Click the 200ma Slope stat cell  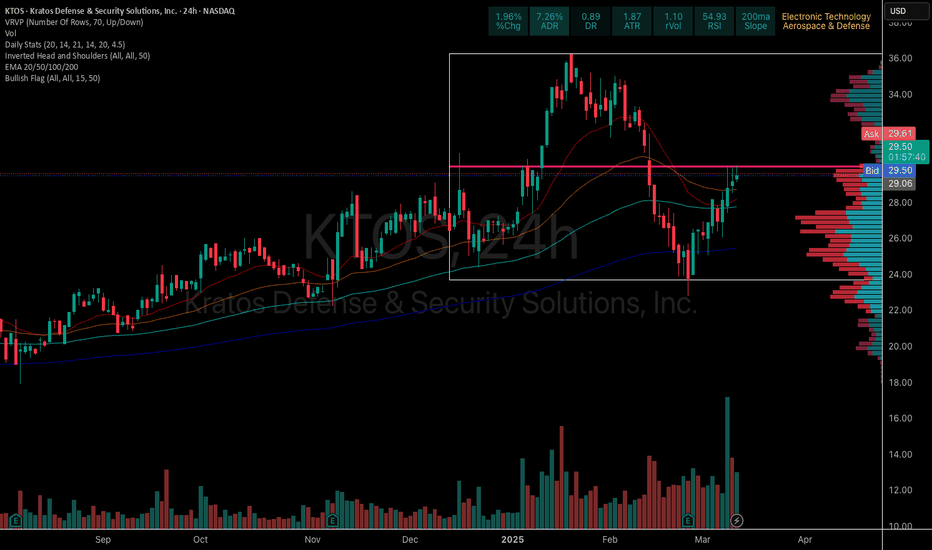tap(755, 21)
